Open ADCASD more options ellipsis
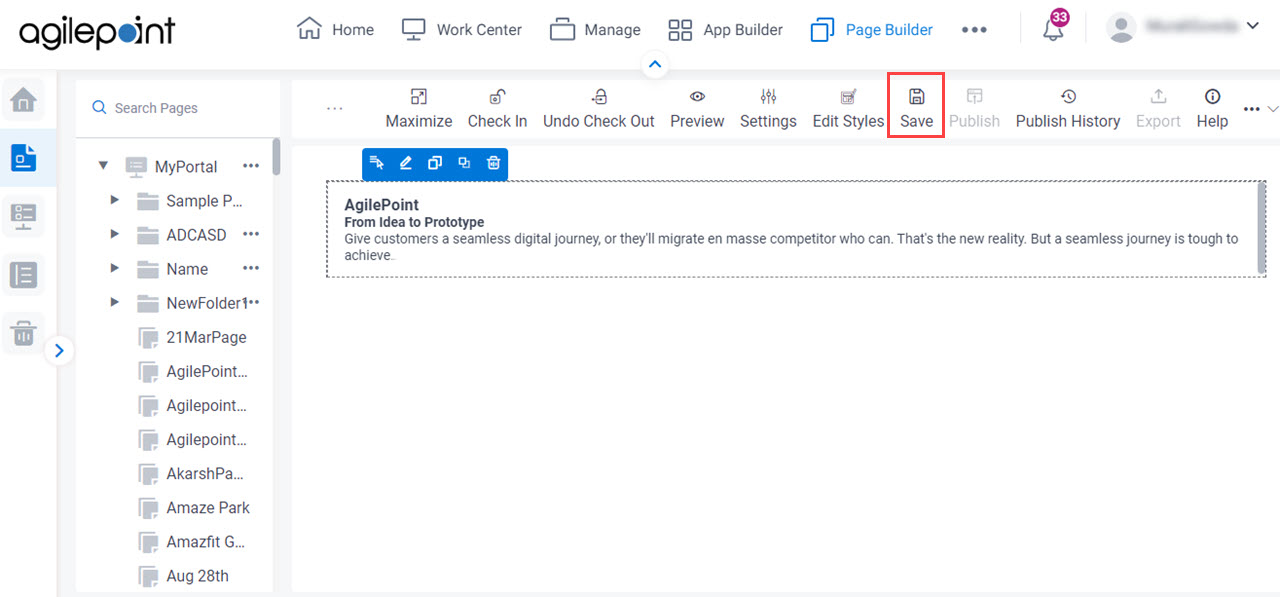Viewport: 1280px width, 597px height. tap(251, 234)
